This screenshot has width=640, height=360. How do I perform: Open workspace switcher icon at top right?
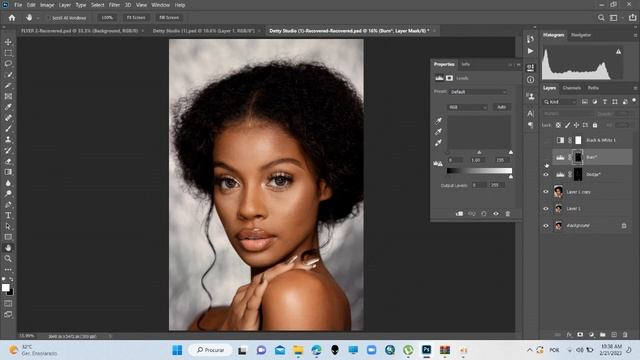coord(614,18)
